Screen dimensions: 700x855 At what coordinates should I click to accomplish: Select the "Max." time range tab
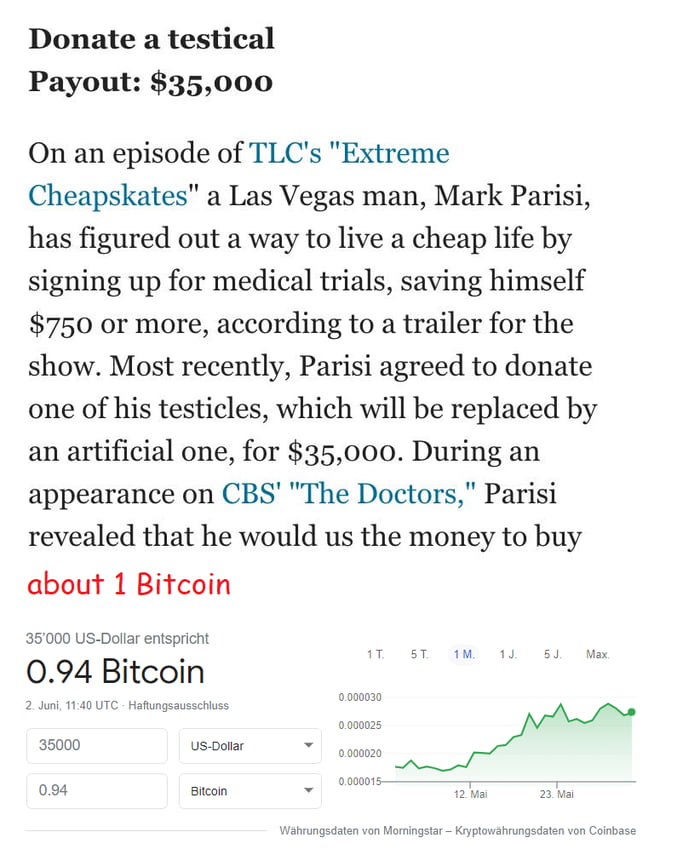click(598, 653)
